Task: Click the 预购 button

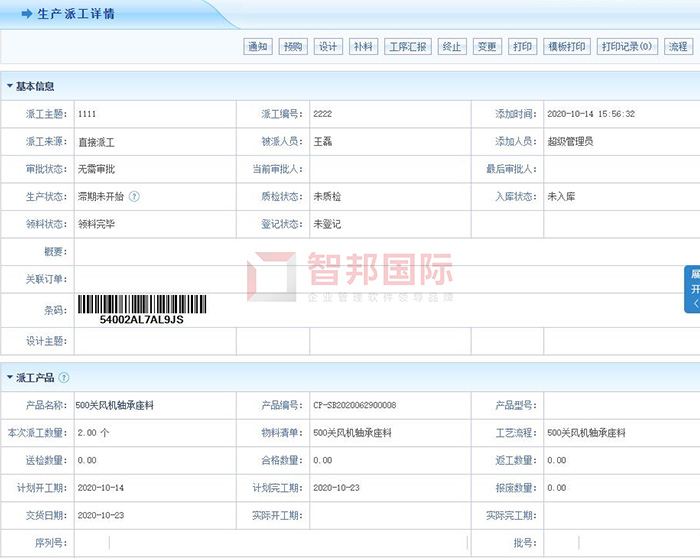Action: pyautogui.click(x=292, y=47)
